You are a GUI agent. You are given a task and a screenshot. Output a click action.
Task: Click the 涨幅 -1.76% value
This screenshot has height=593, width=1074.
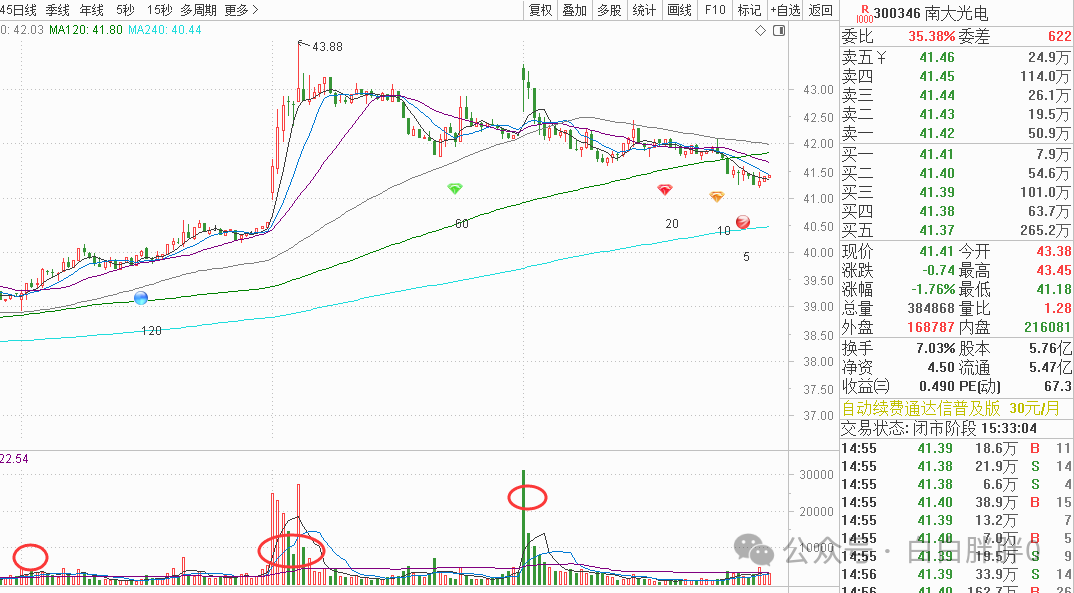coord(932,290)
